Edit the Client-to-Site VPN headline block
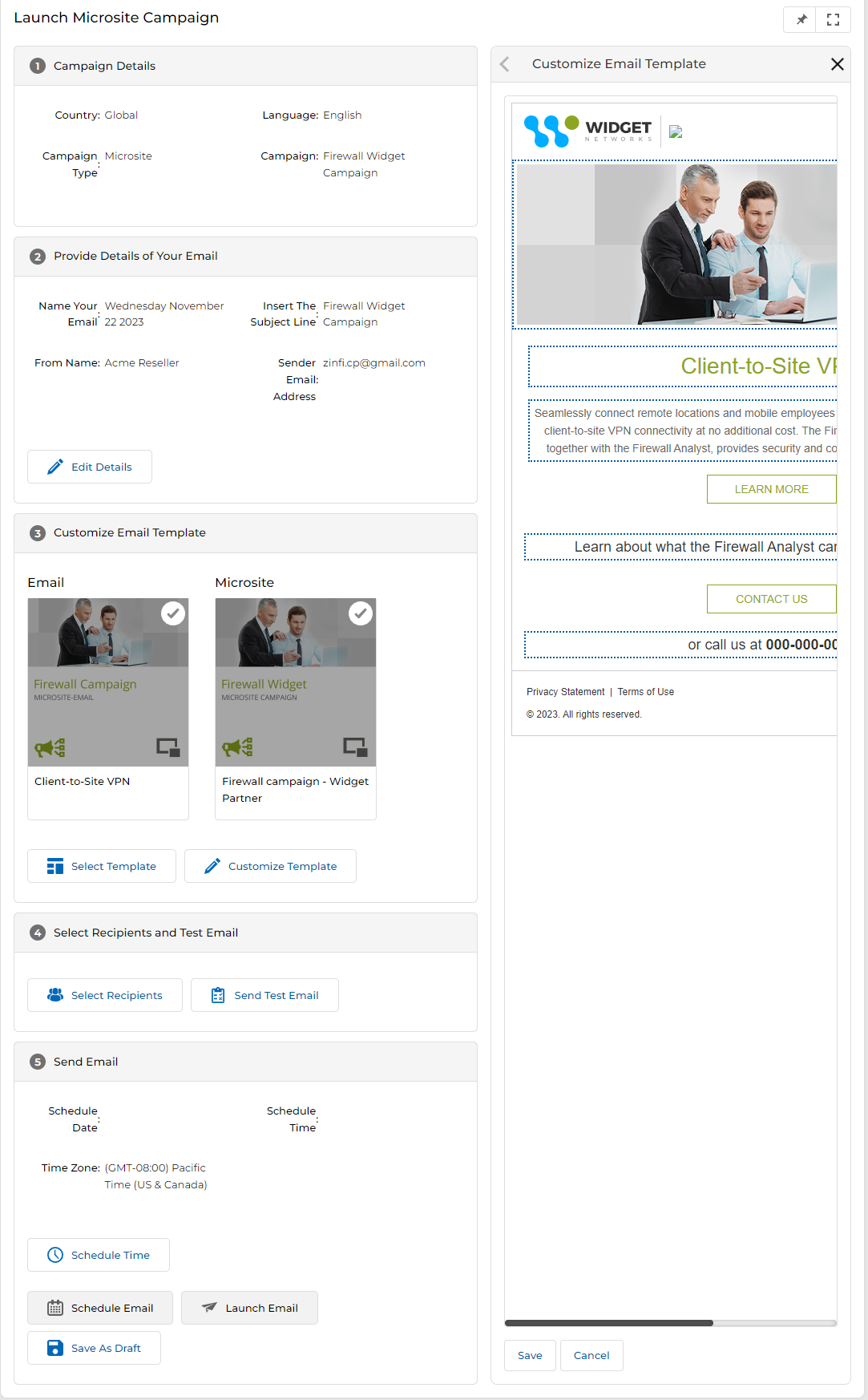Viewport: 868px width, 1400px height. click(683, 366)
